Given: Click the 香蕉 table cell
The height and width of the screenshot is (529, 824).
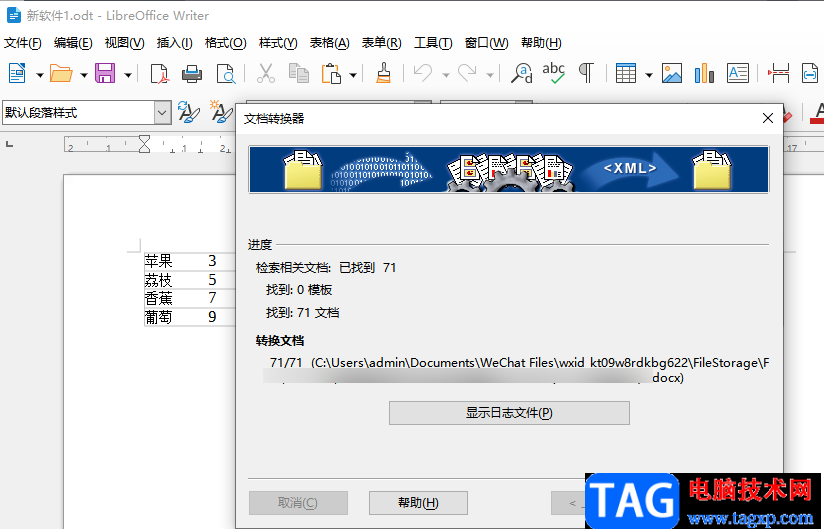Looking at the screenshot, I should [159, 298].
